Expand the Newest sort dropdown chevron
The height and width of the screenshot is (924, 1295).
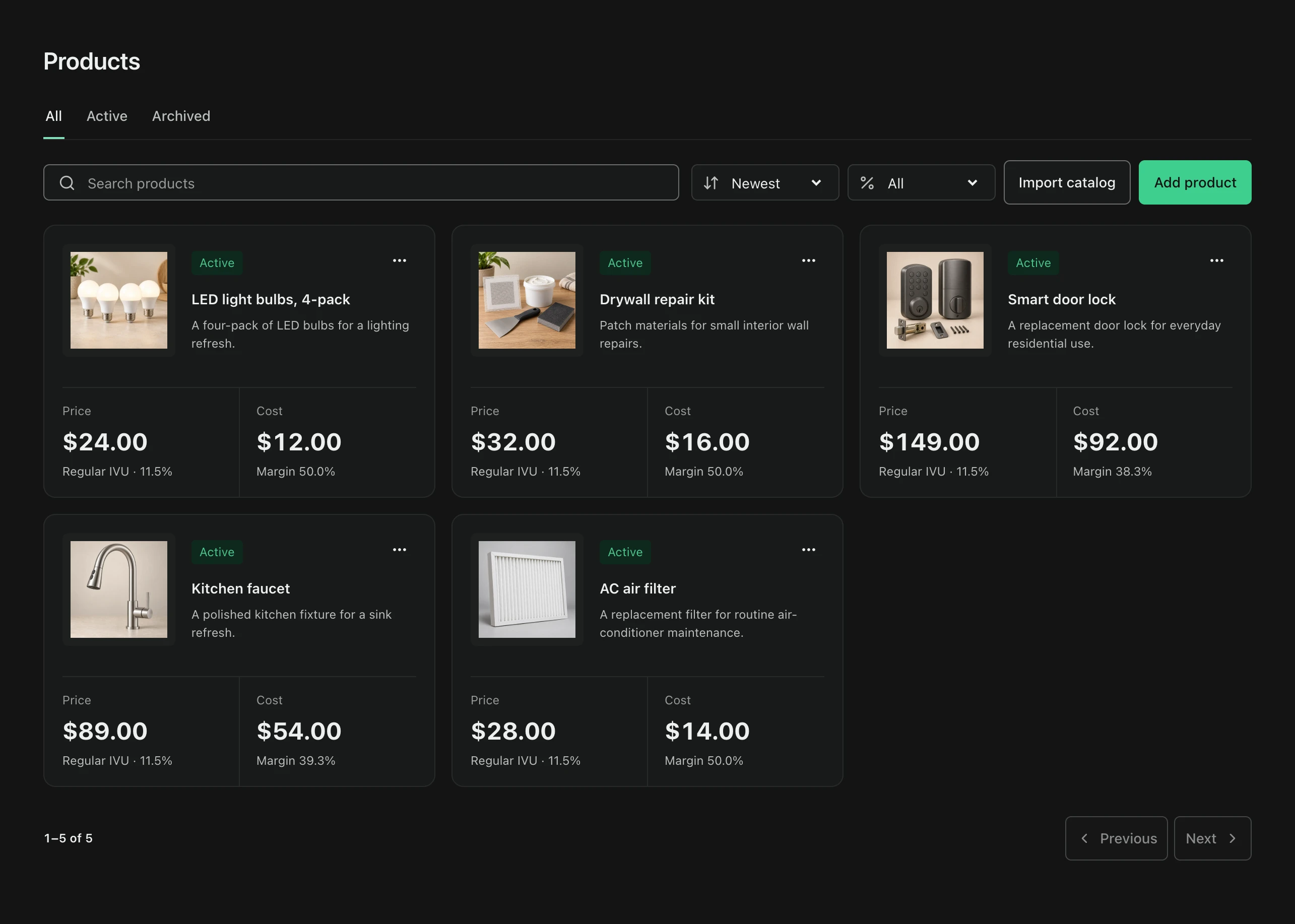tap(816, 183)
